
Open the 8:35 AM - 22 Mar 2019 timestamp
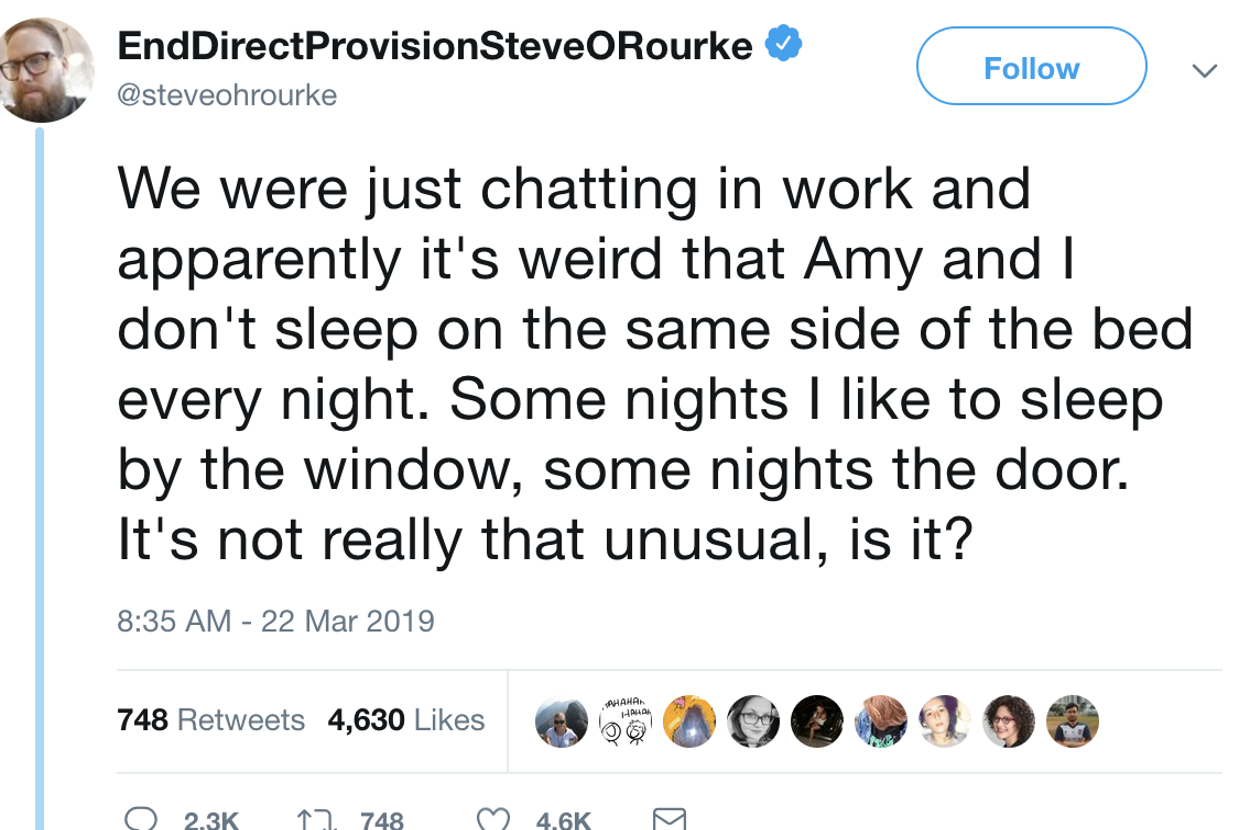point(276,621)
